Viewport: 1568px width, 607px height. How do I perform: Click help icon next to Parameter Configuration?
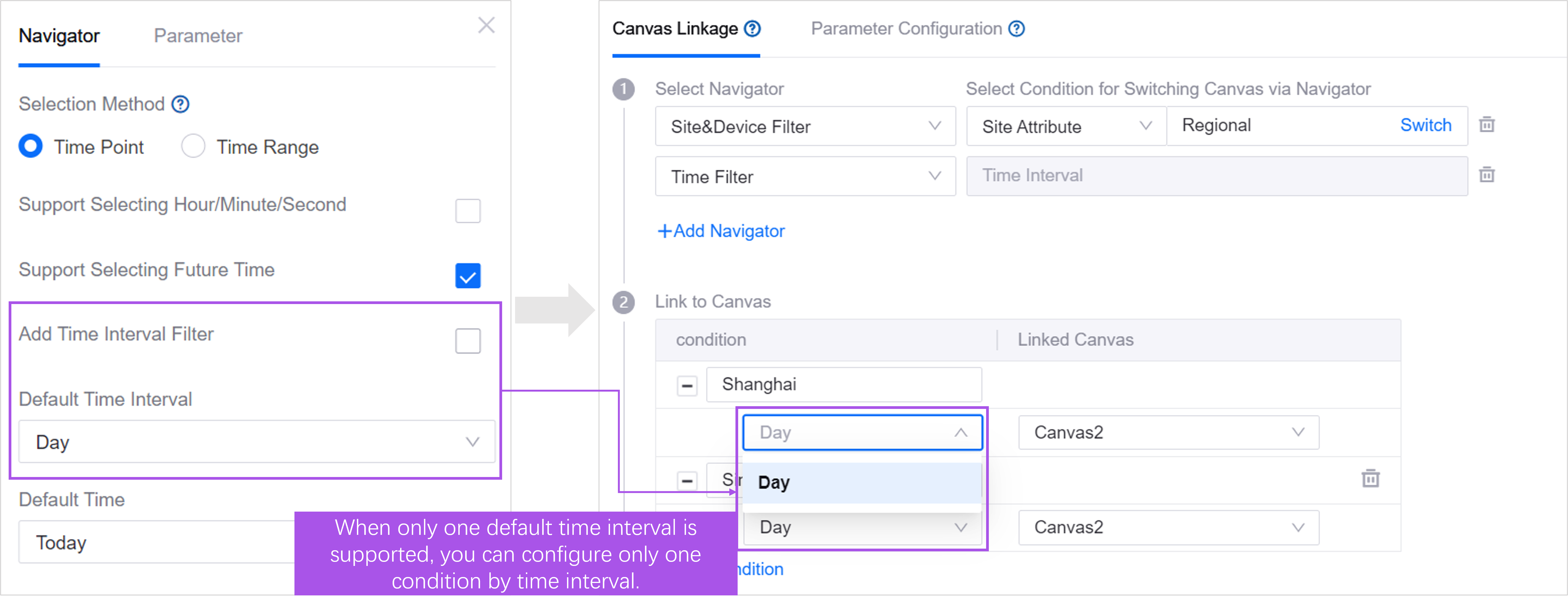(1016, 29)
